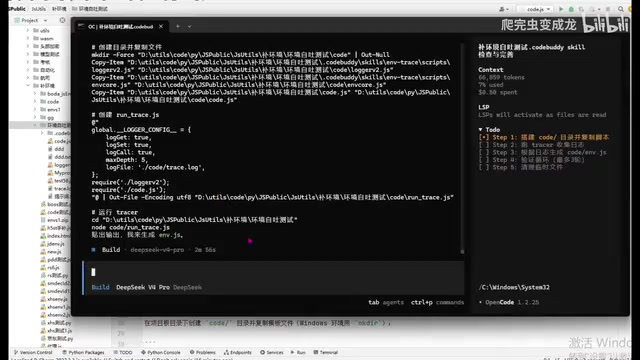Open the Problems tool window

pos(203,352)
